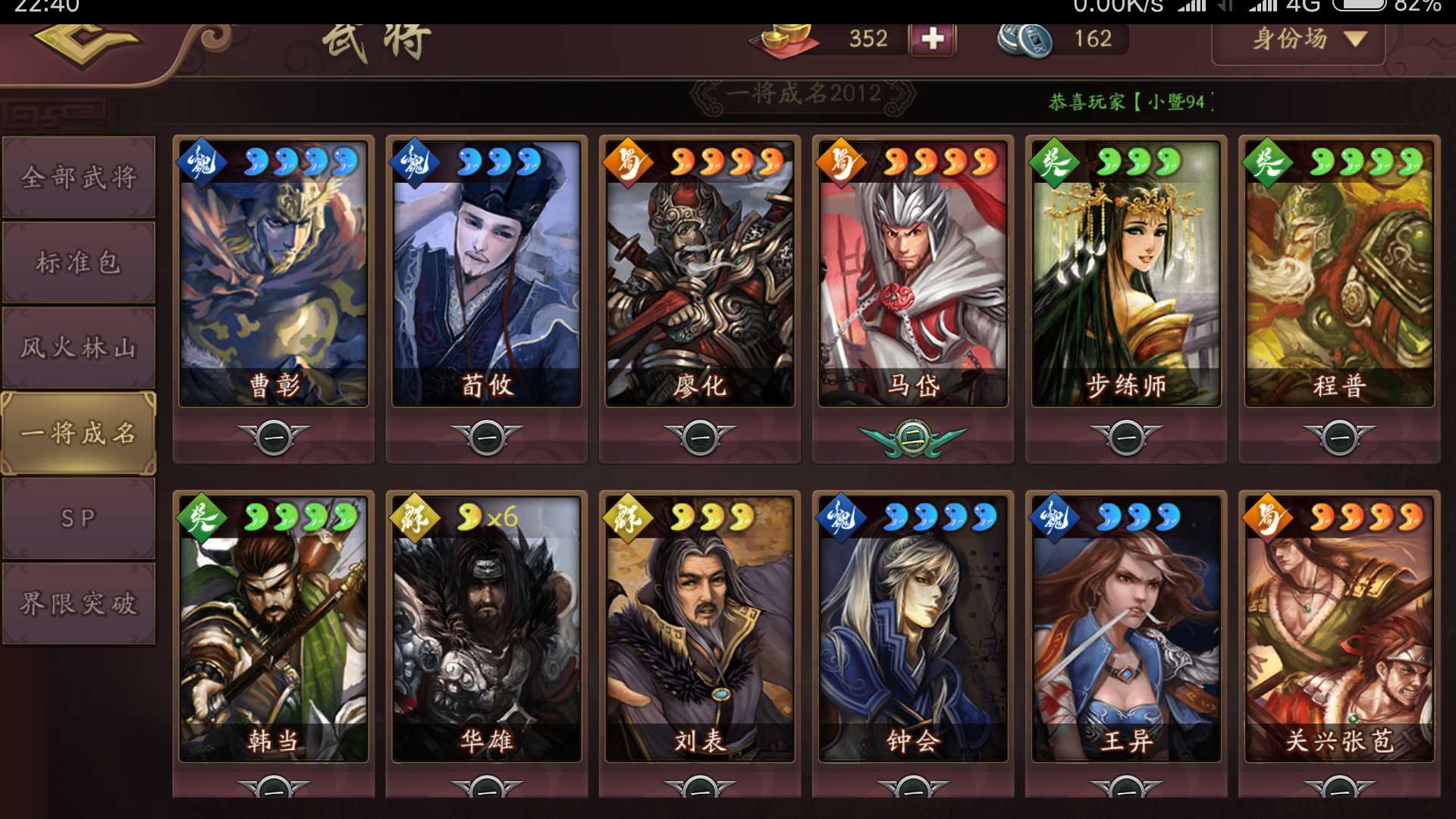
Task: Add gold ingots with plus button
Action: point(932,39)
